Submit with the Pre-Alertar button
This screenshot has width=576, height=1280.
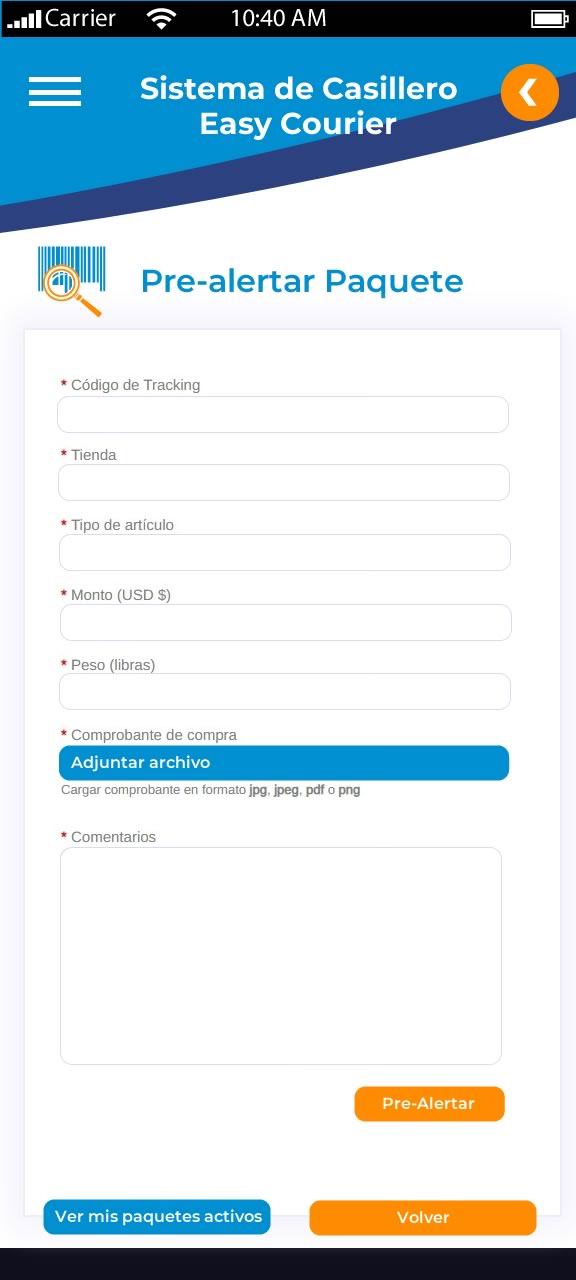coord(429,1104)
